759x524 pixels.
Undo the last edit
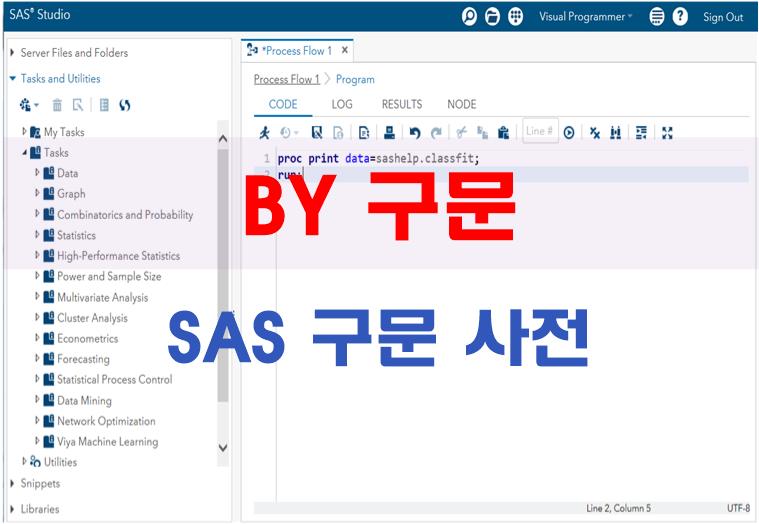point(415,132)
